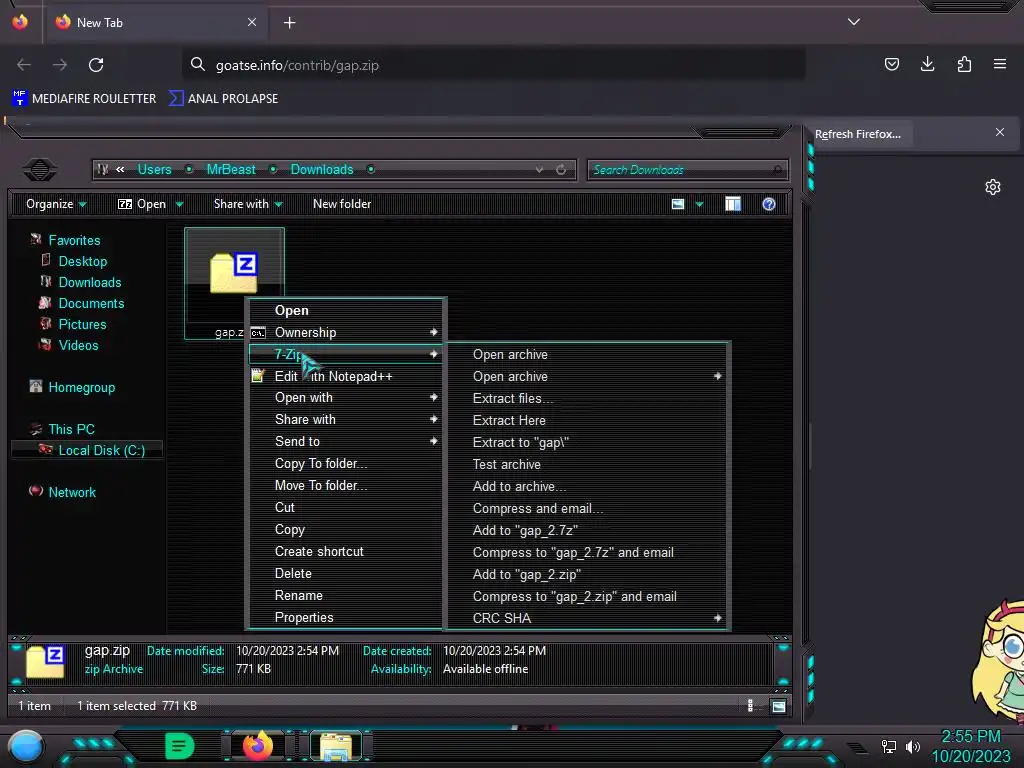Image resolution: width=1024 pixels, height=768 pixels.
Task: Click Users in Explorer breadcrumb
Action: [x=154, y=170]
